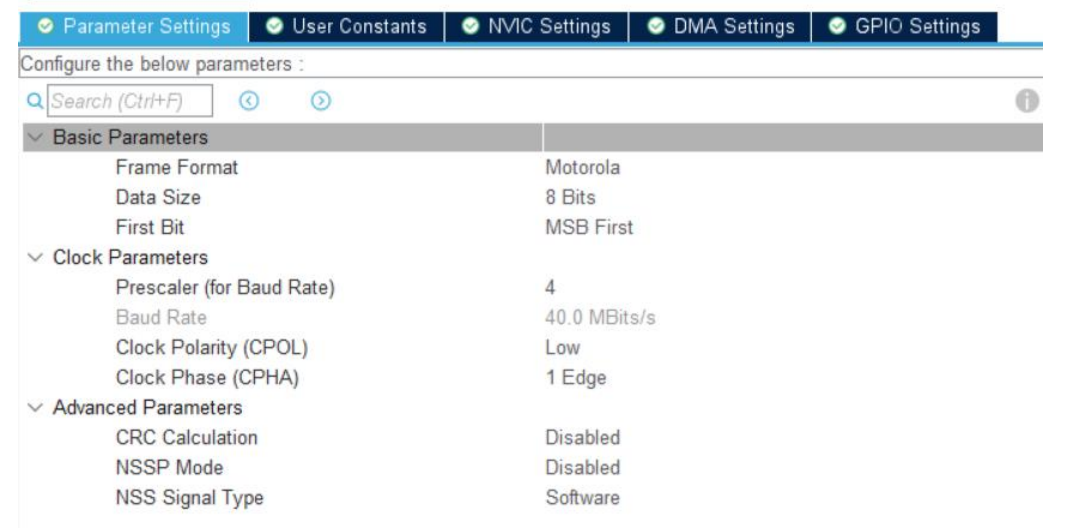Select the CRC Calculation Disabled value
1090x528 pixels.
(x=583, y=438)
